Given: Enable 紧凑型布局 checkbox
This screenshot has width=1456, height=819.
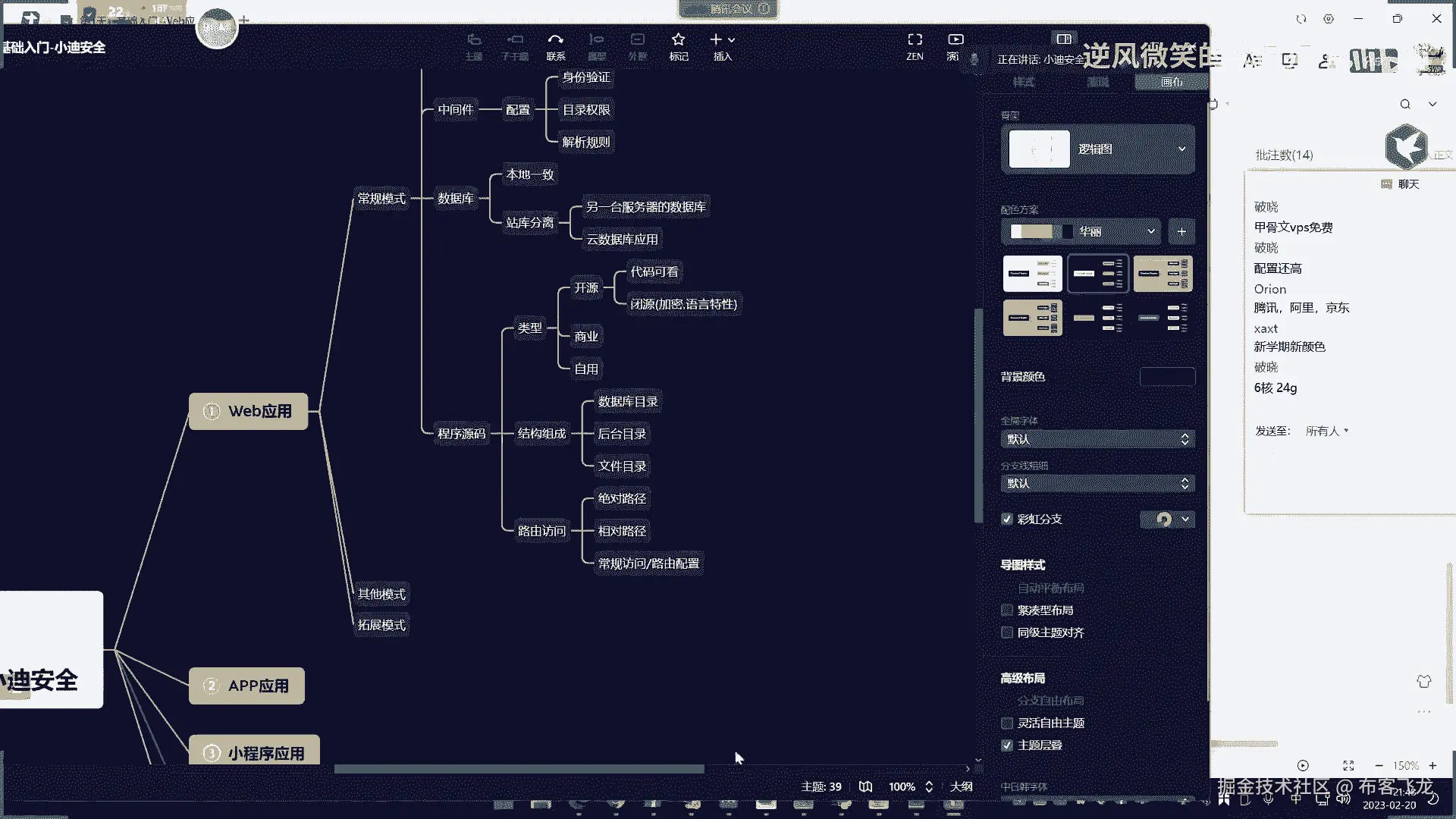Looking at the screenshot, I should pos(1007,610).
